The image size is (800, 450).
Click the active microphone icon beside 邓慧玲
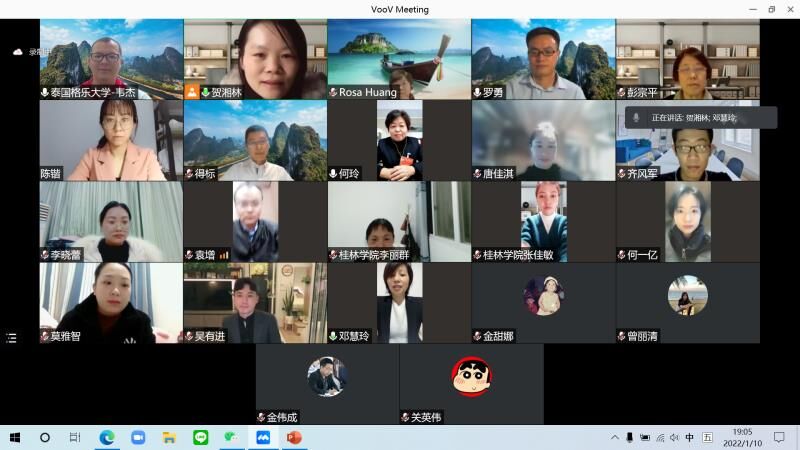333,337
